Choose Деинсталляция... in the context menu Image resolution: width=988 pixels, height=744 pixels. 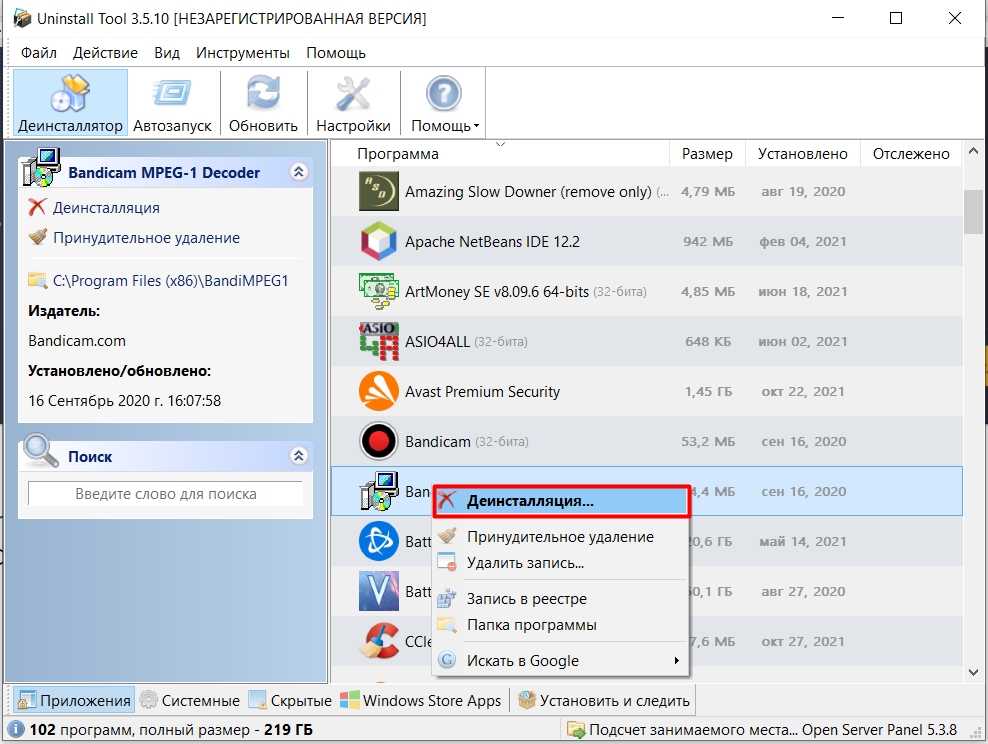(x=561, y=501)
